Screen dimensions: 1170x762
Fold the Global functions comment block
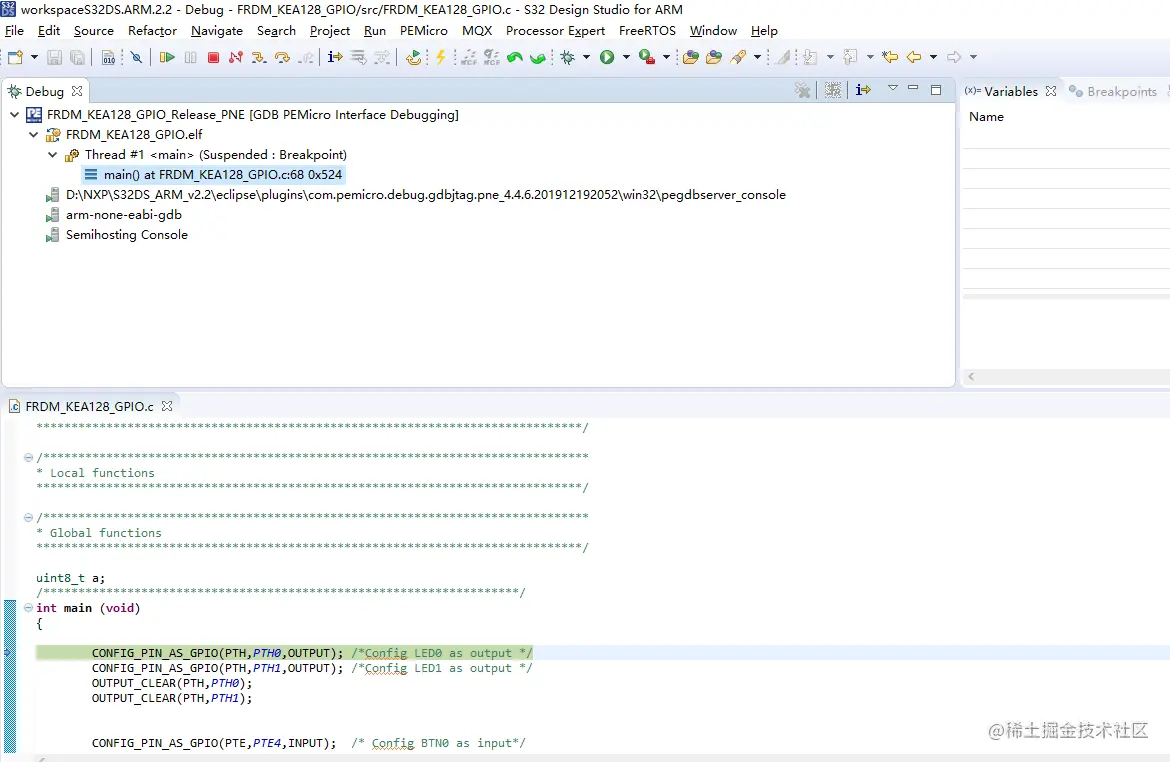[28, 516]
